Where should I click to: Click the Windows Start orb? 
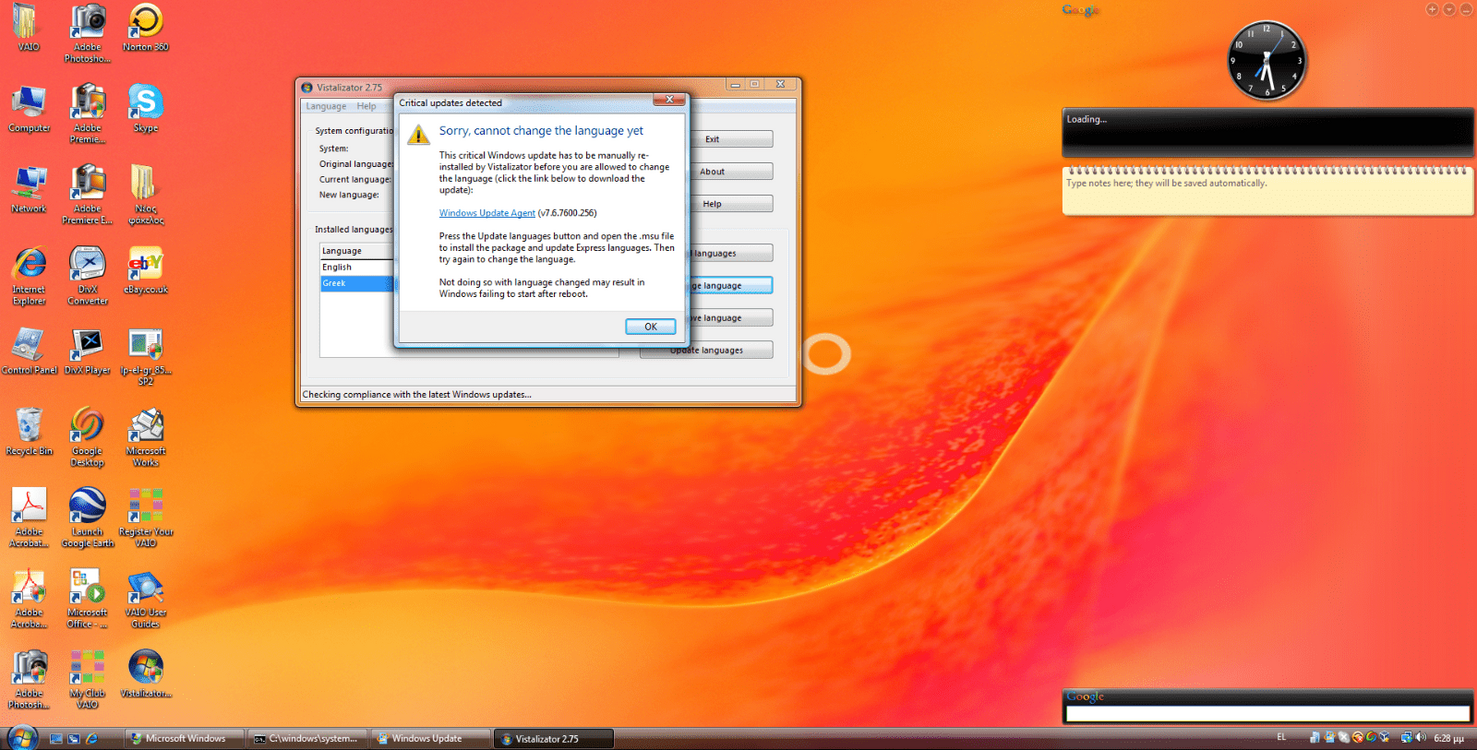pyautogui.click(x=21, y=738)
